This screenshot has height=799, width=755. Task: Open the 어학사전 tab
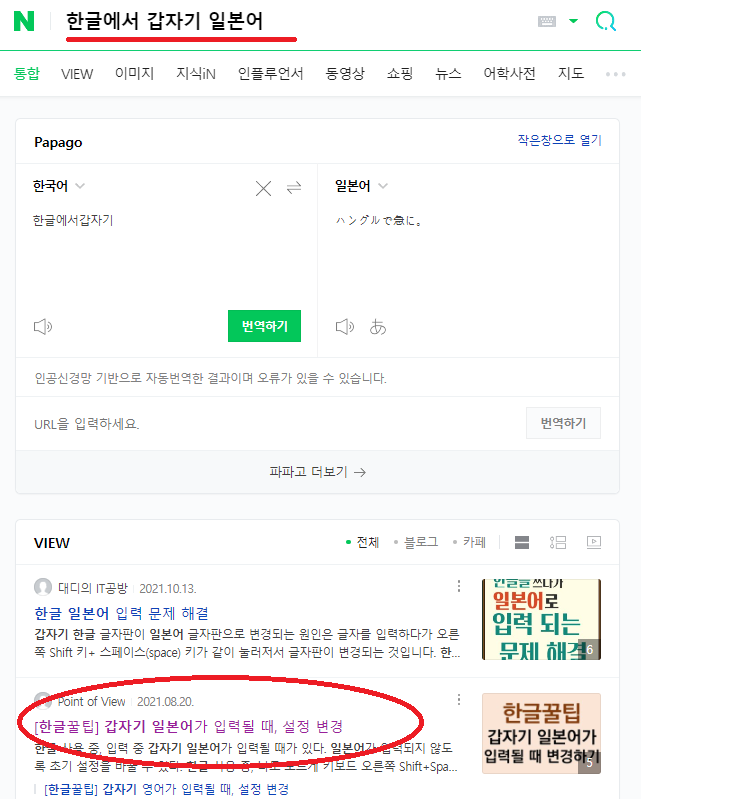tap(509, 73)
